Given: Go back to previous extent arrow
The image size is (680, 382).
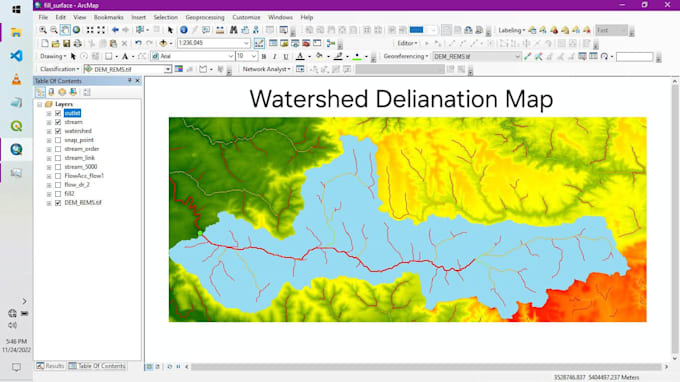Looking at the screenshot, I should coord(115,30).
